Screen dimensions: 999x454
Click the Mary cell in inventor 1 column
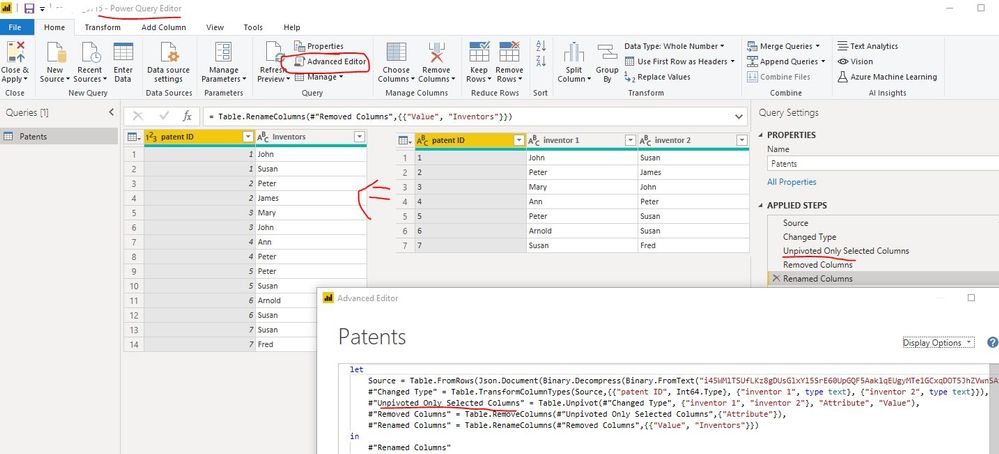tap(582, 187)
